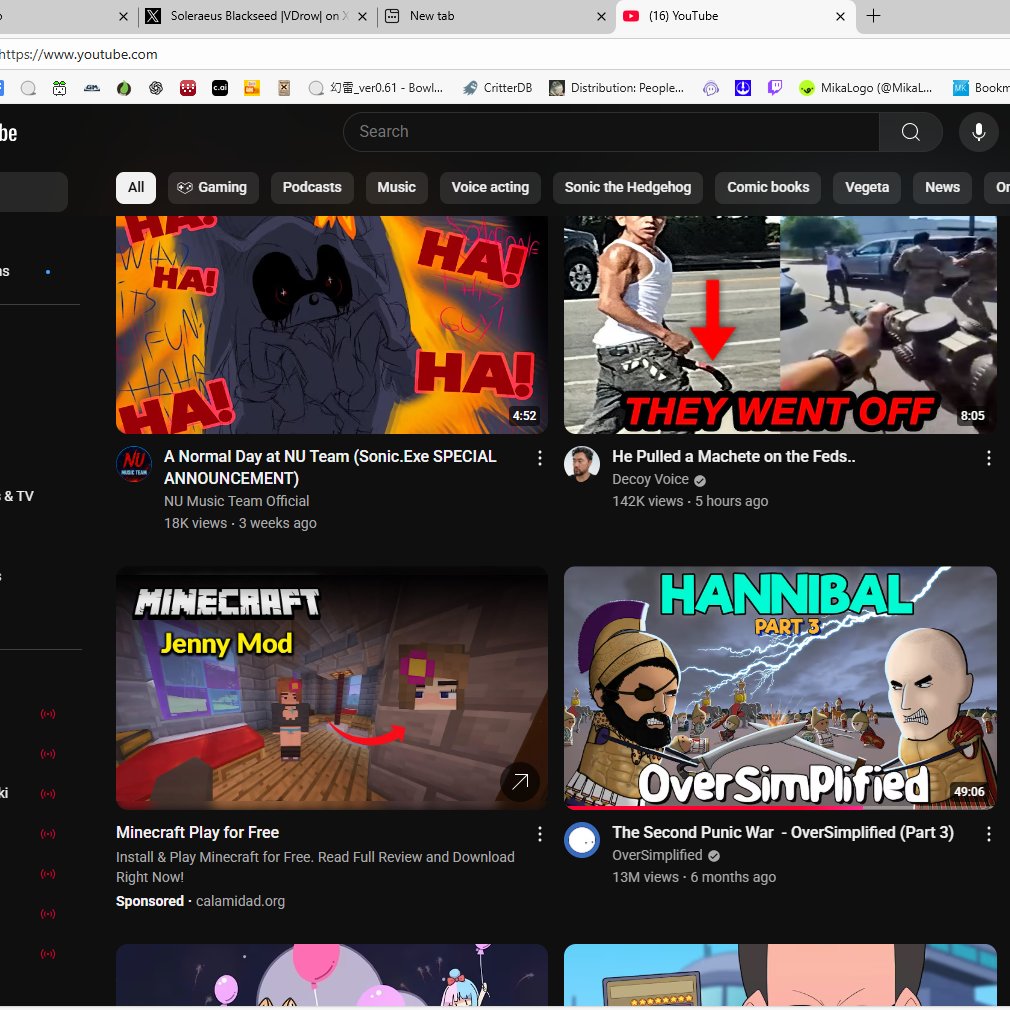Click the '13M views · 6 months ago' text
This screenshot has width=1010, height=1010.
pyautogui.click(x=694, y=878)
